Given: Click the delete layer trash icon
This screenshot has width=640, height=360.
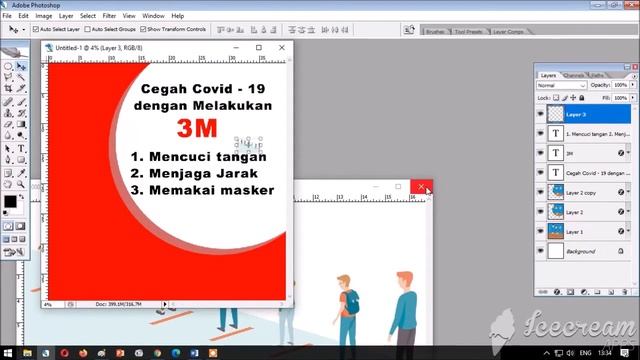Looking at the screenshot, I should 624,292.
